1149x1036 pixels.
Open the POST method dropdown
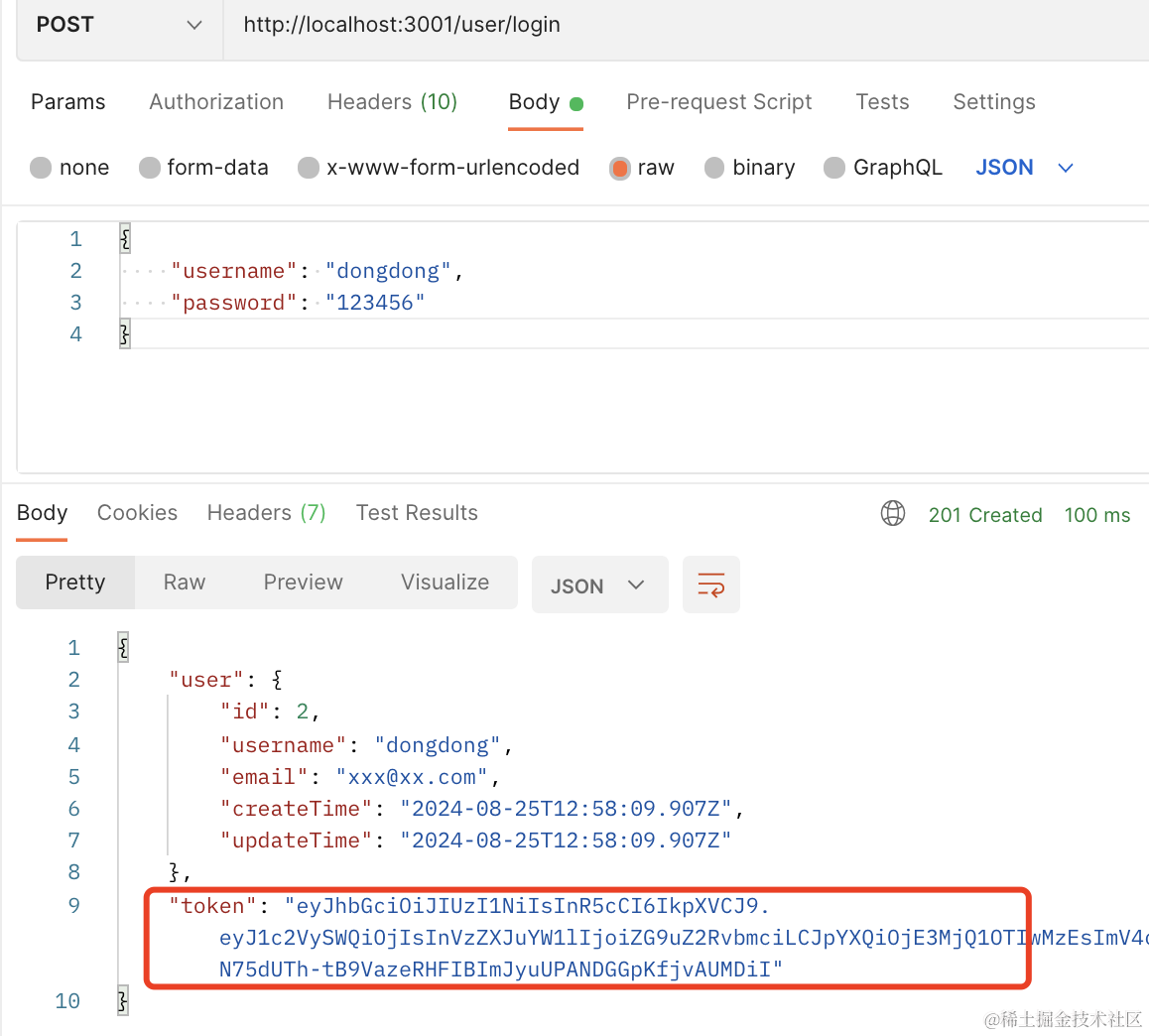(119, 25)
